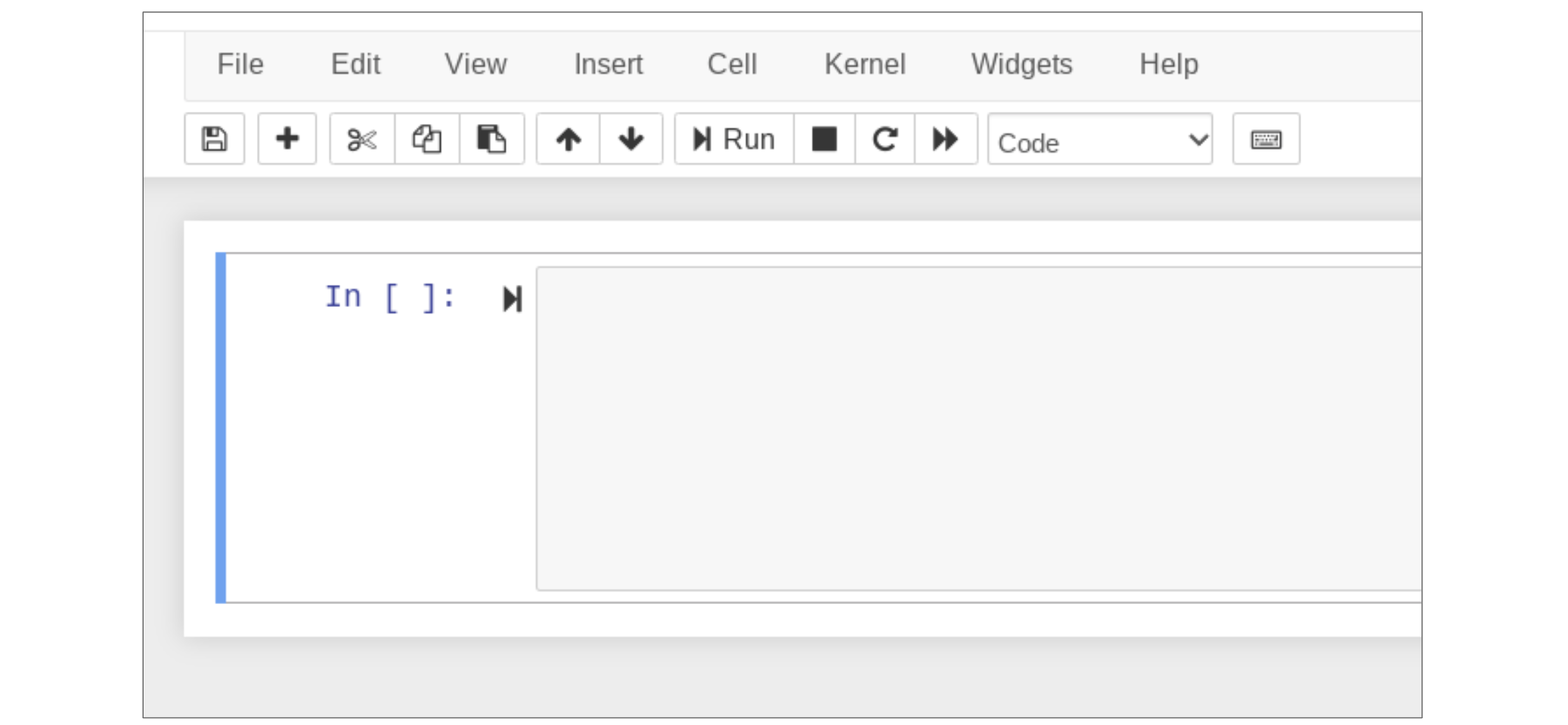This screenshot has height=725, width=1568.
Task: Cut selected cells with scissors icon
Action: tap(362, 139)
